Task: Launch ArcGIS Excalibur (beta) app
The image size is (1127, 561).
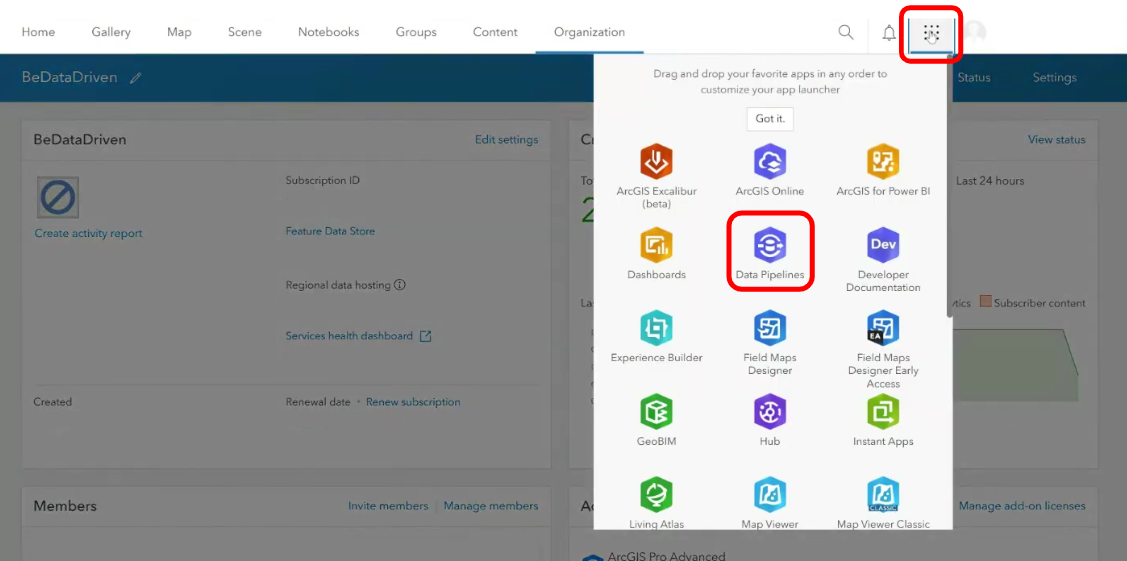Action: [x=656, y=177]
